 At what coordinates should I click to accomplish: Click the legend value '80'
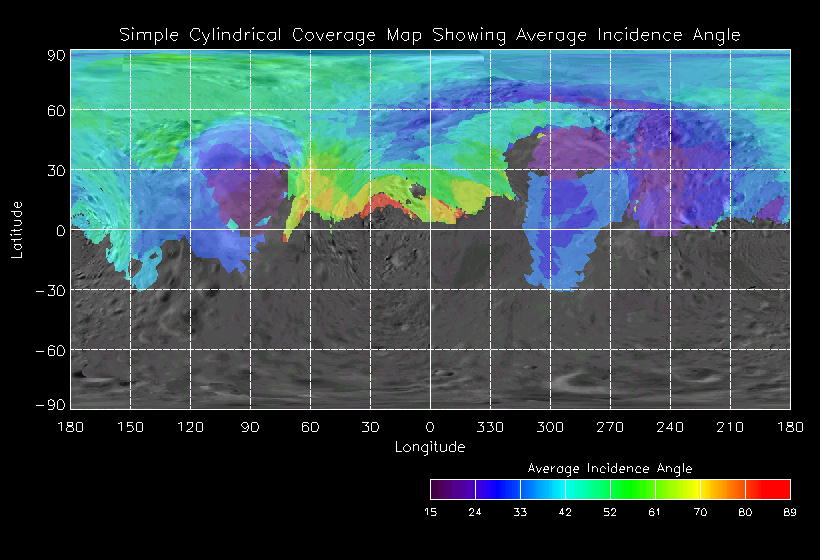pyautogui.click(x=745, y=512)
